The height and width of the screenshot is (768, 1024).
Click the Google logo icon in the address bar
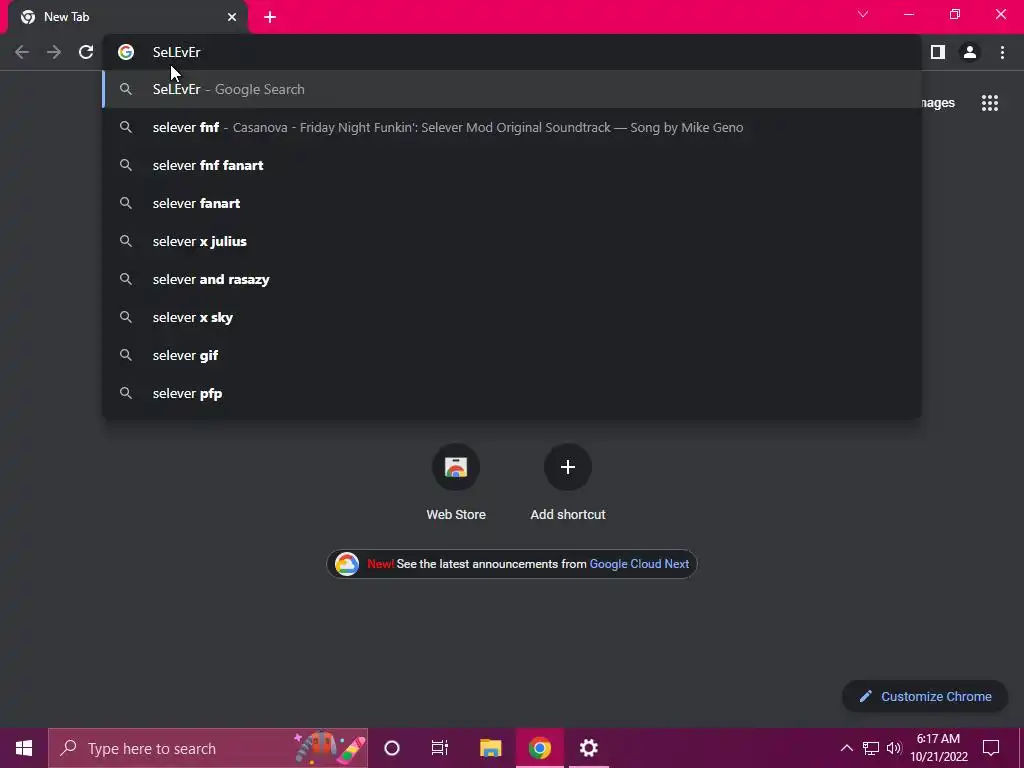126,52
